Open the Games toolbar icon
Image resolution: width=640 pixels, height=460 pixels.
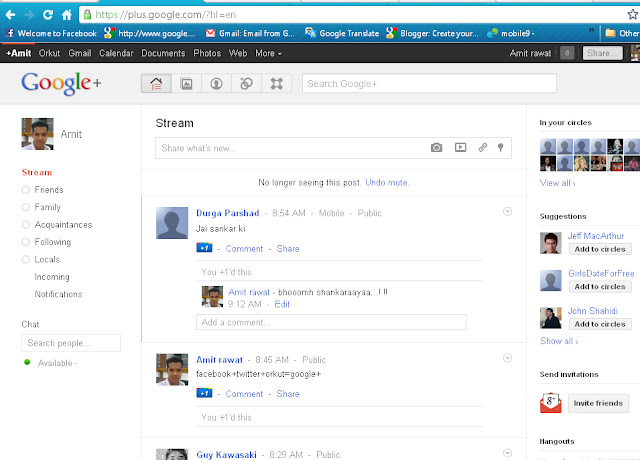point(277,84)
